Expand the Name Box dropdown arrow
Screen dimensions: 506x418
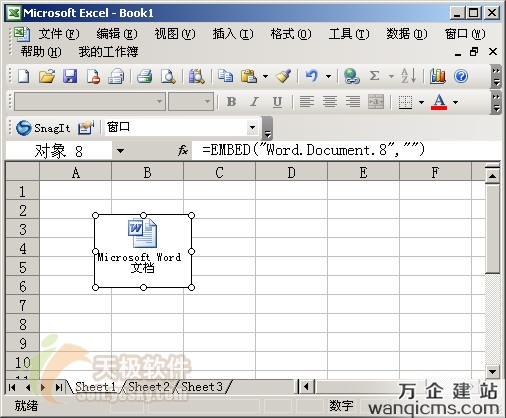pos(120,151)
